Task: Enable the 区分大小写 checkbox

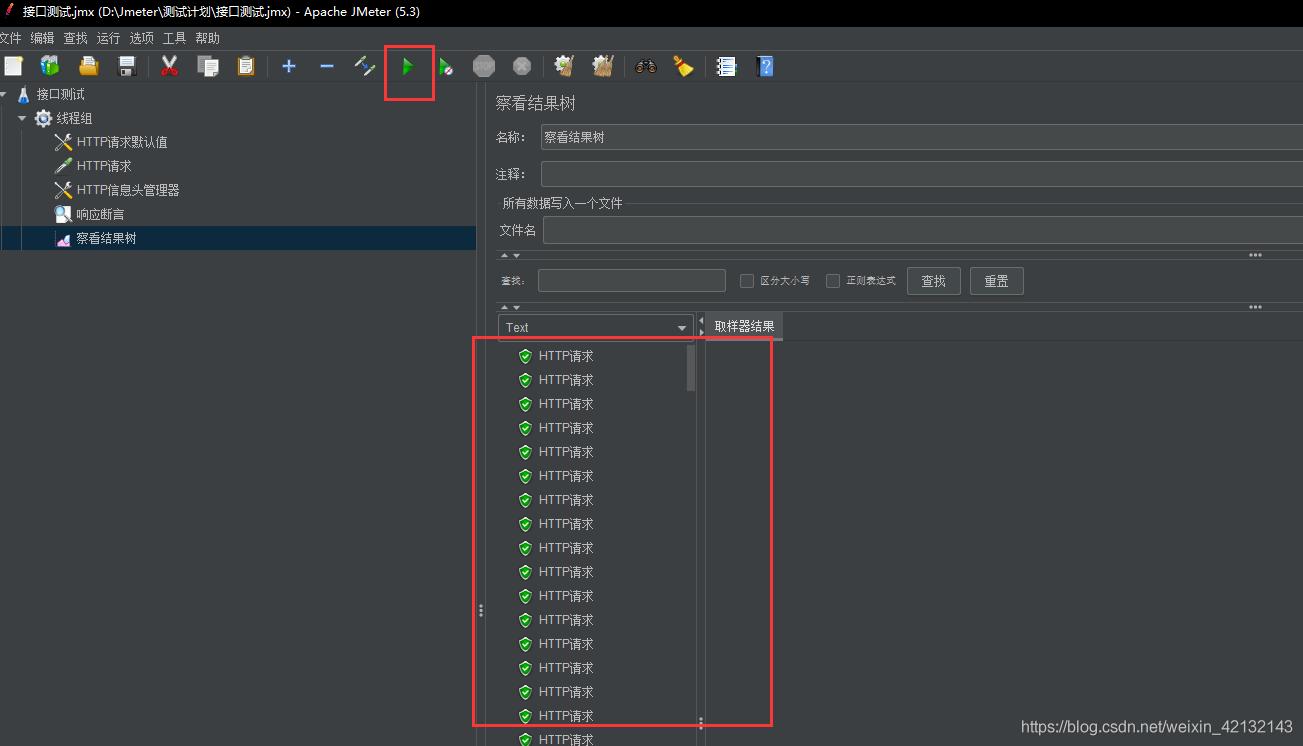Action: pos(747,281)
